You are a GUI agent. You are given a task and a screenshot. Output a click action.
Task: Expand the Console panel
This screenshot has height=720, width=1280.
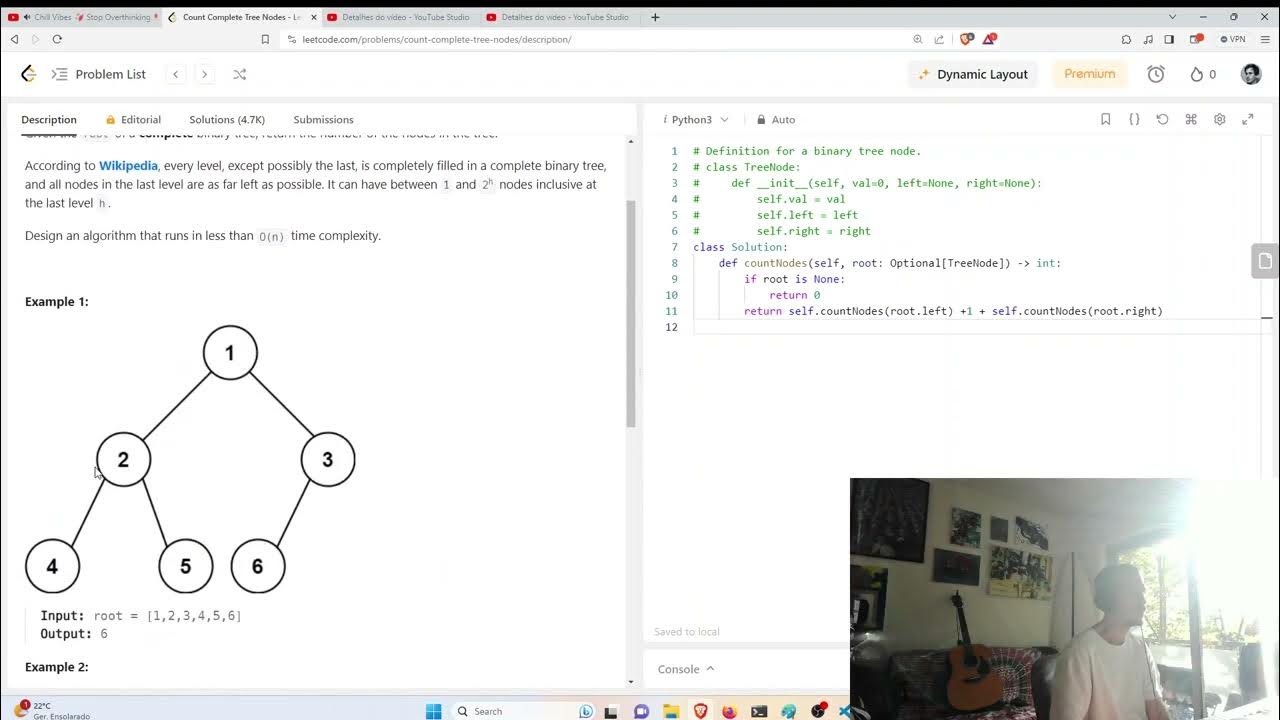686,669
